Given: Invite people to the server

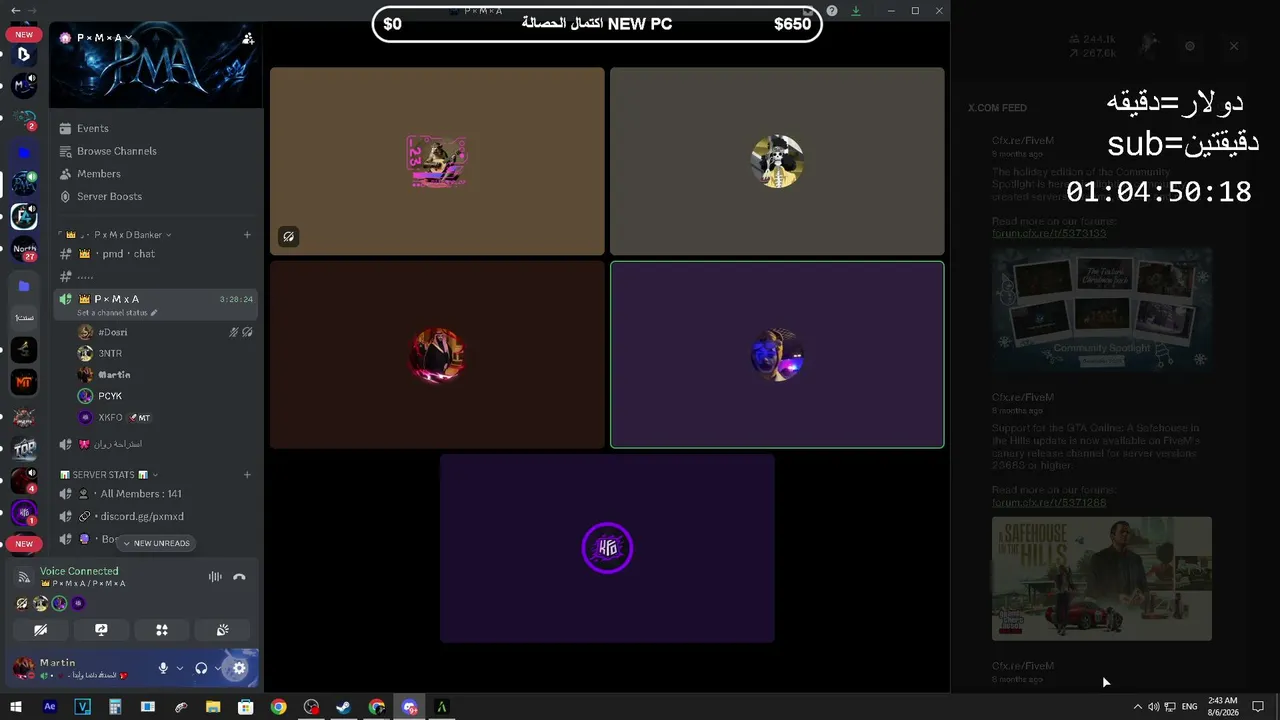Looking at the screenshot, I should coord(247,38).
